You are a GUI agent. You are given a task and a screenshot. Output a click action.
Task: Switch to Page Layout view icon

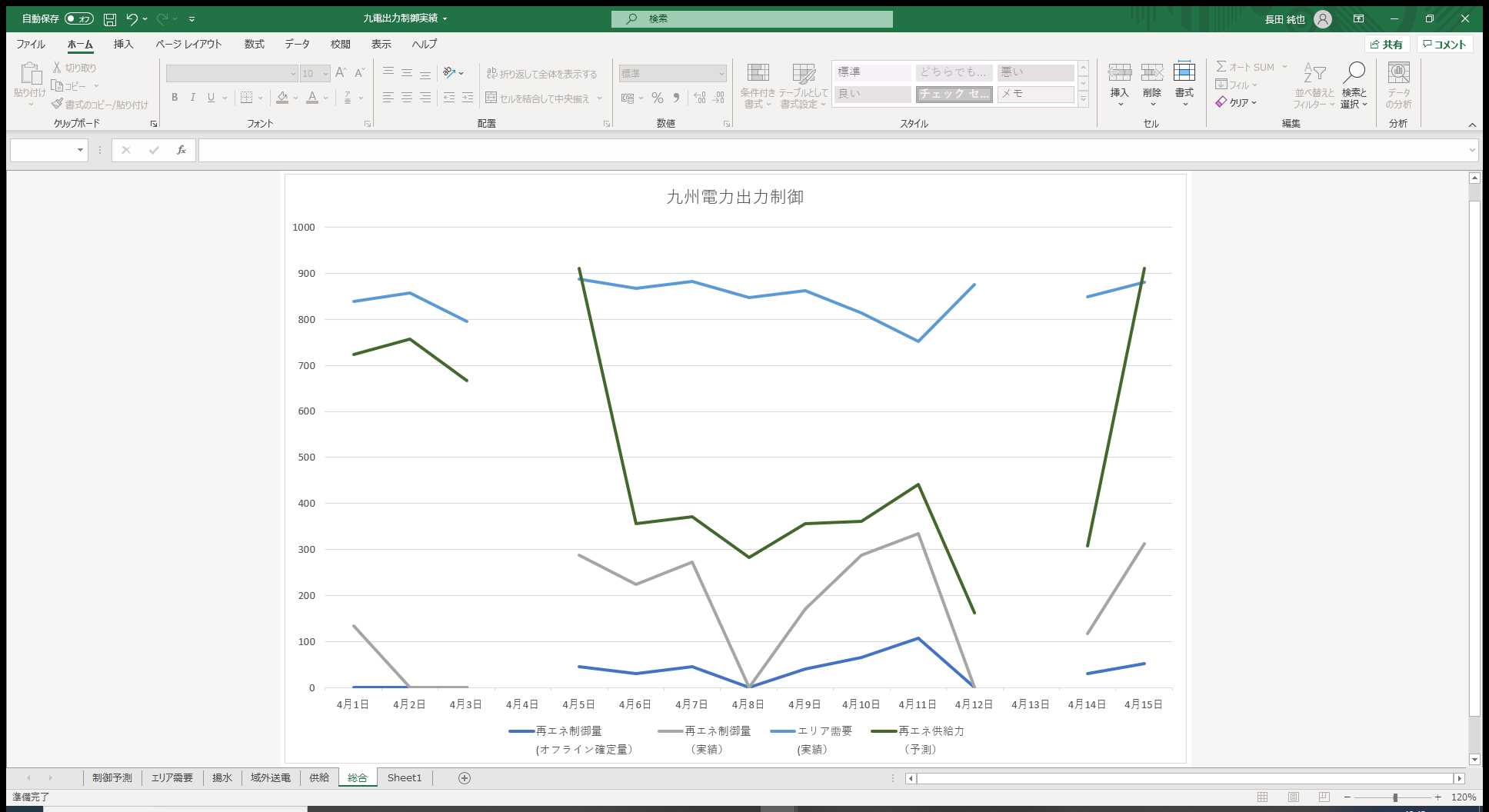[1294, 797]
